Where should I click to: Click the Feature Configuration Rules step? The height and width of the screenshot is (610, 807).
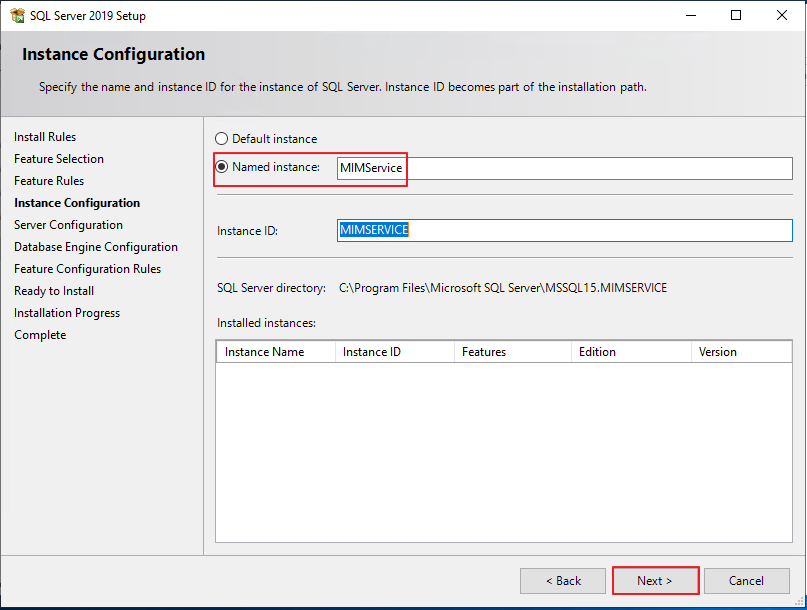[x=87, y=269]
